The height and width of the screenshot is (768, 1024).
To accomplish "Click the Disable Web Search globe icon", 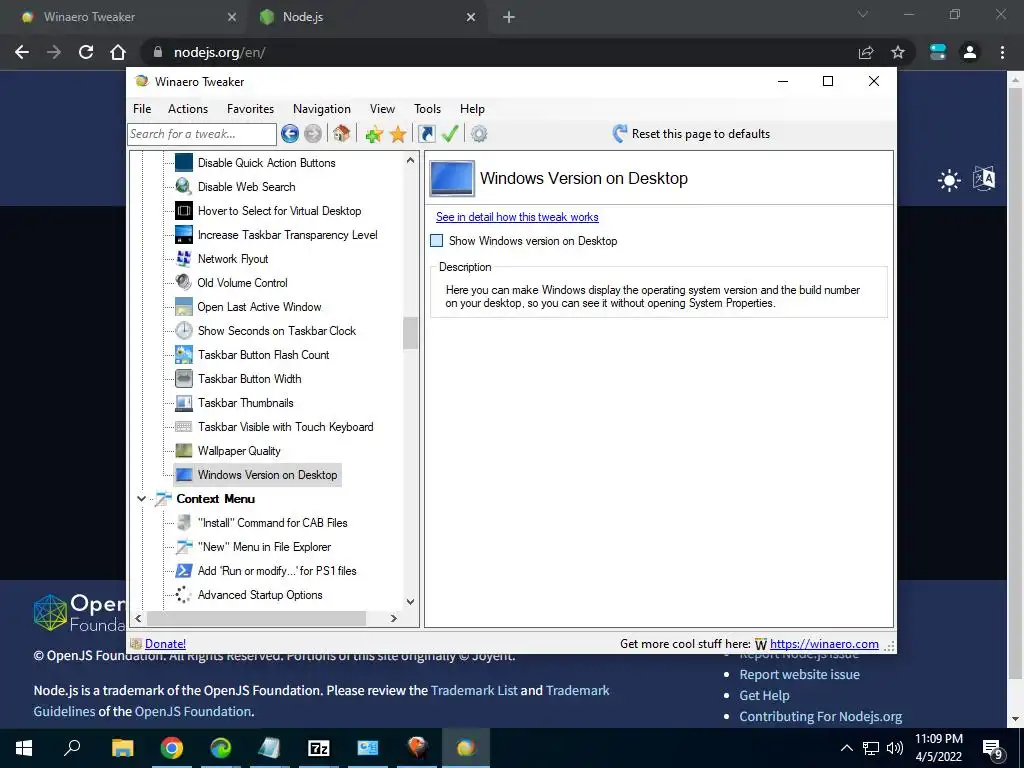I will tap(184, 187).
